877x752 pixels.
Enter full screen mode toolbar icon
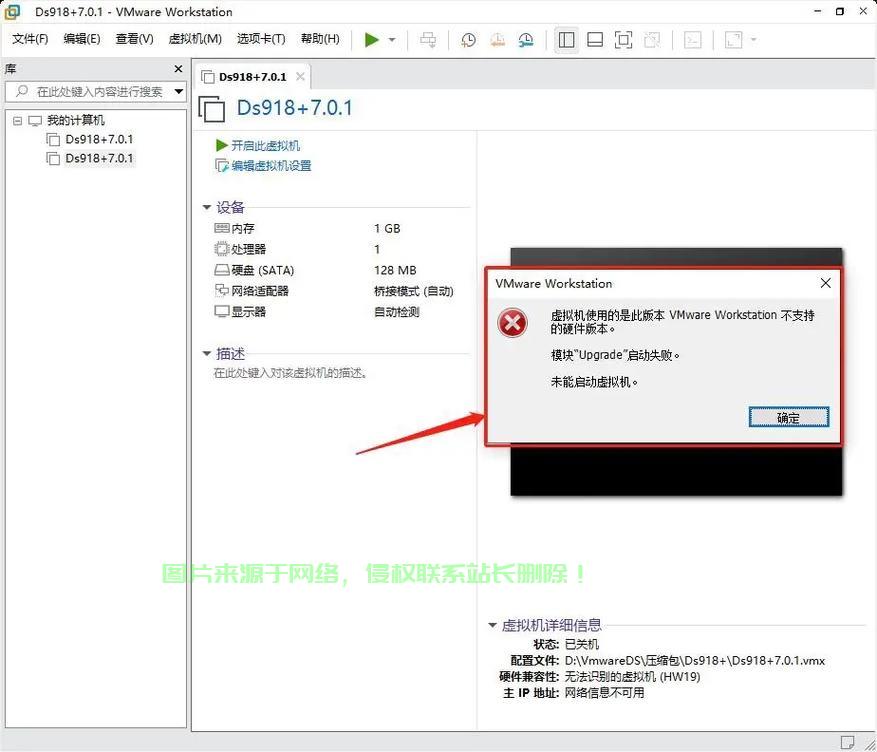[x=623, y=40]
